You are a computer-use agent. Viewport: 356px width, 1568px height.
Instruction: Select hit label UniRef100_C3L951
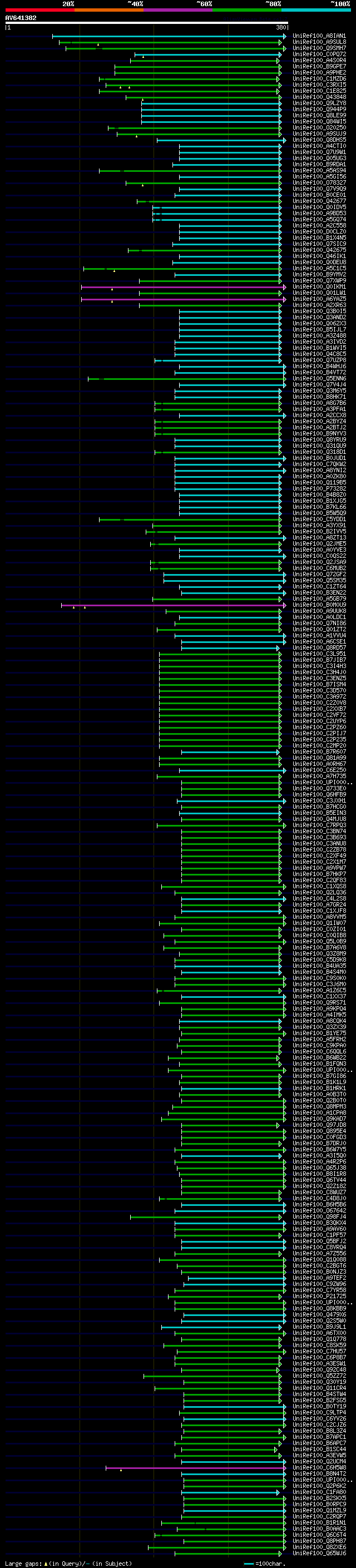[x=319, y=654]
